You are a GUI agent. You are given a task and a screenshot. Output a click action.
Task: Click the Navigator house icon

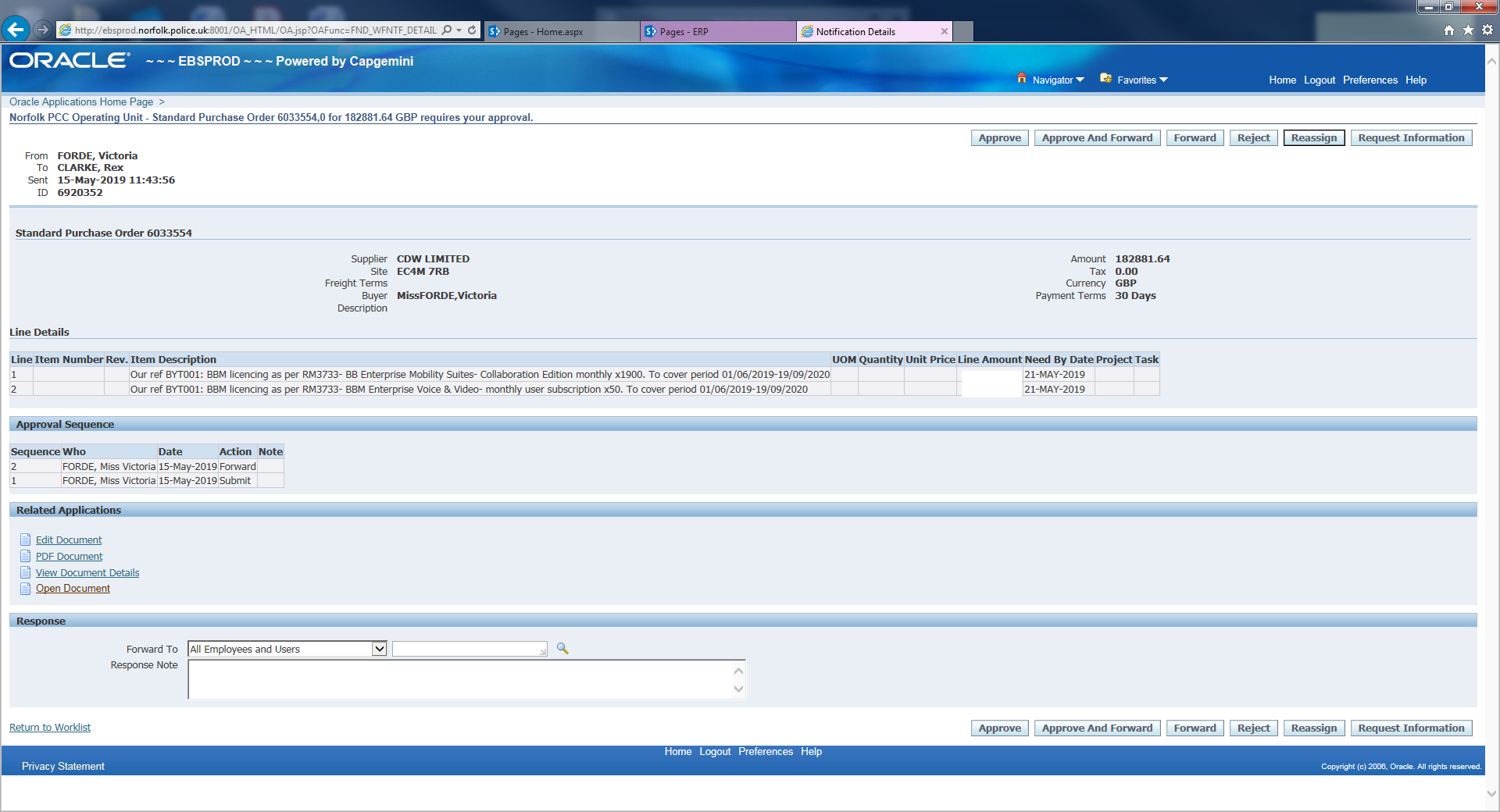click(x=1022, y=79)
